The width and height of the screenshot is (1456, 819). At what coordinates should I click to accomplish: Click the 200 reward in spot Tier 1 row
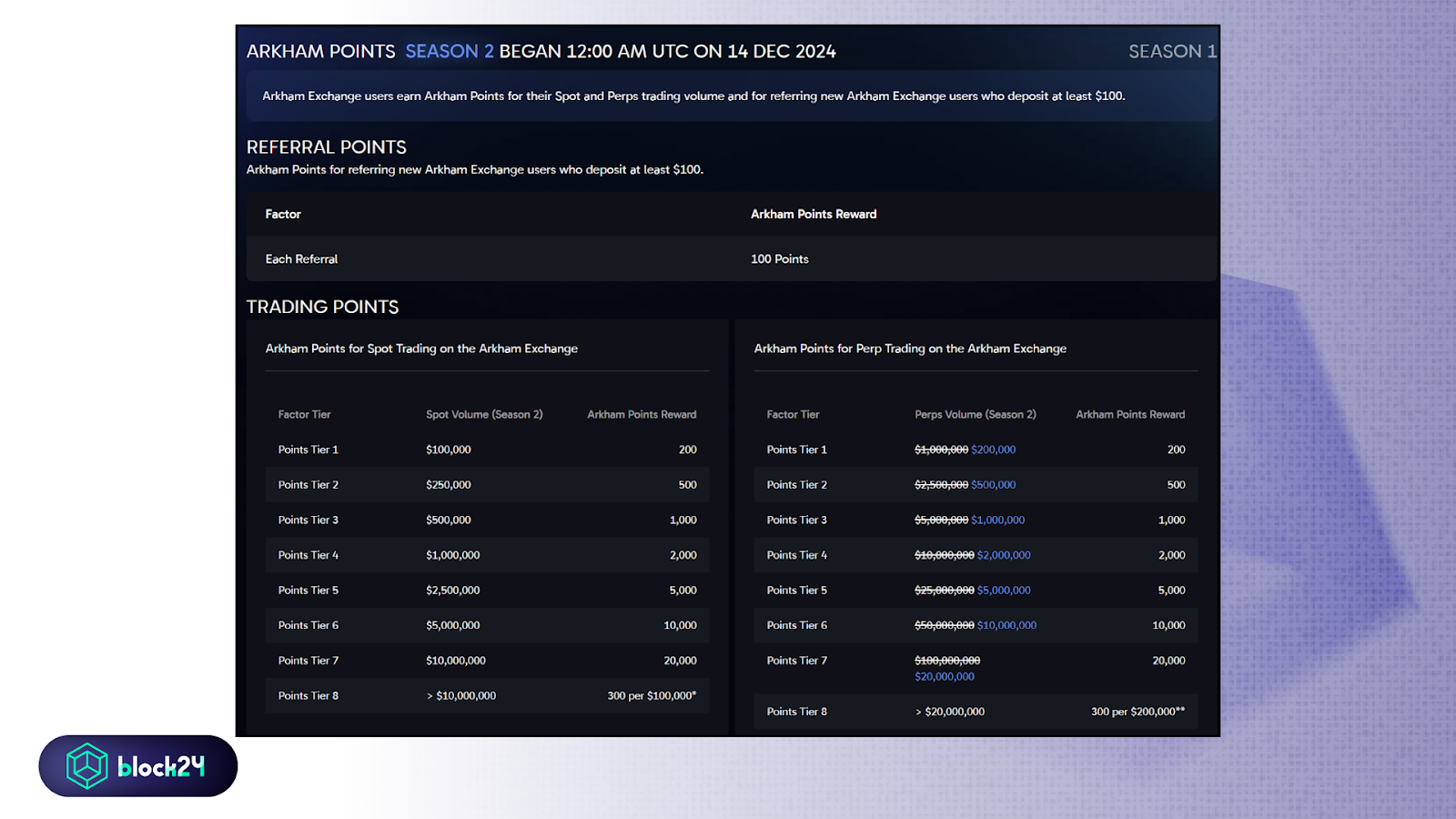click(x=688, y=450)
